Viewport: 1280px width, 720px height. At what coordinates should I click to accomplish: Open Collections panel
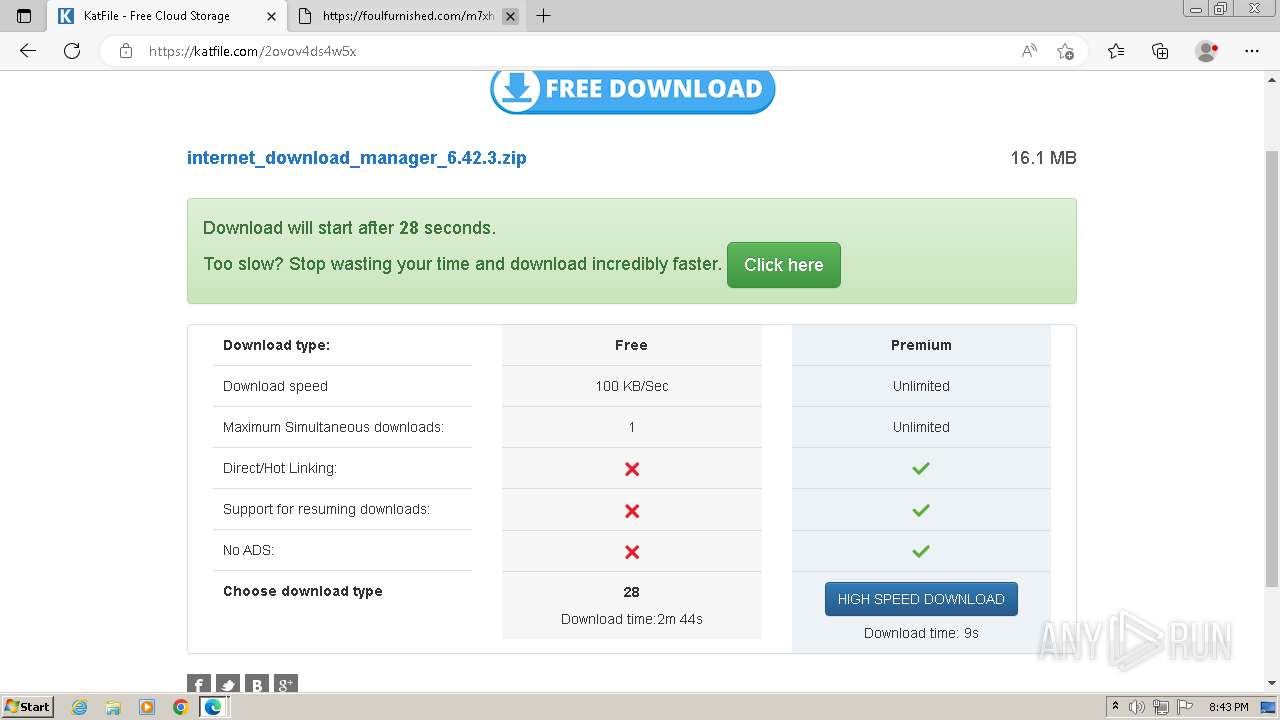click(x=1160, y=51)
